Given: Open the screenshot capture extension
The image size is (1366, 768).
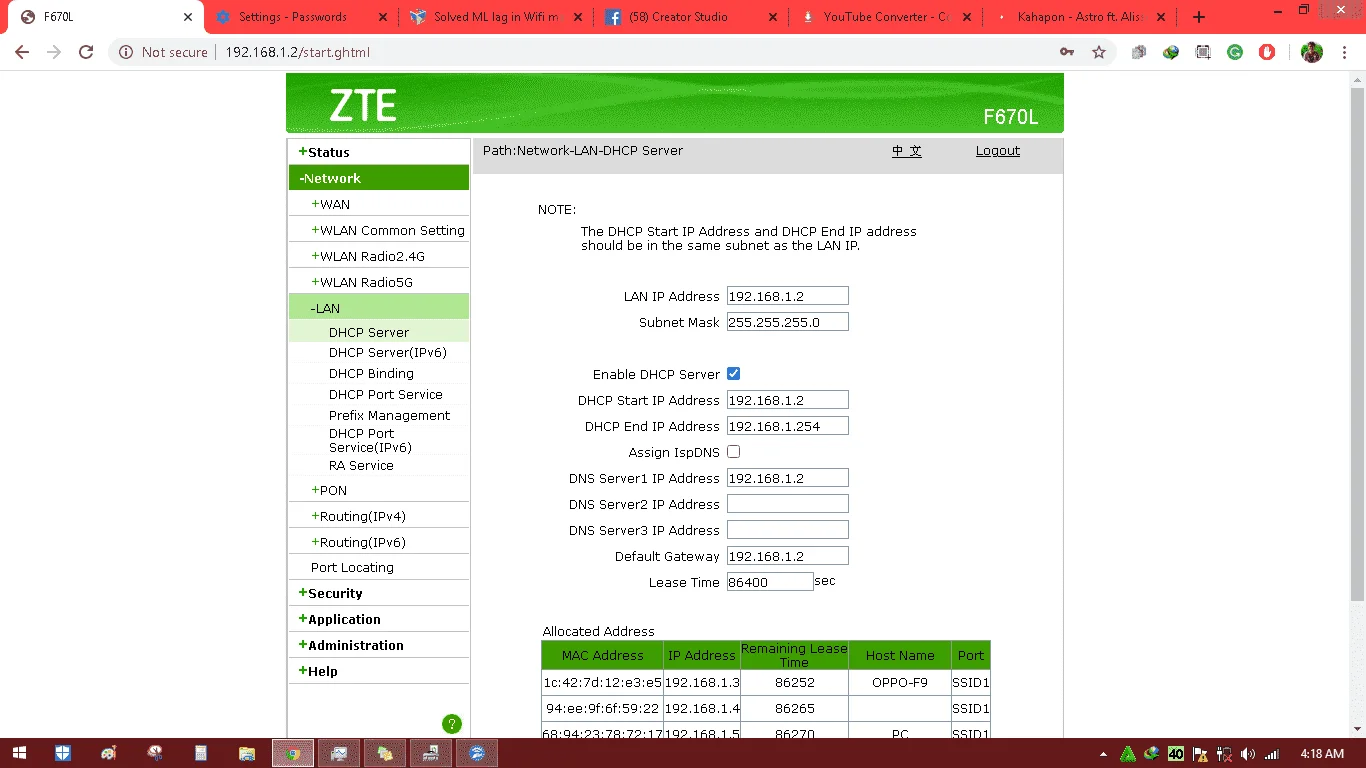Looking at the screenshot, I should pos(1203,52).
